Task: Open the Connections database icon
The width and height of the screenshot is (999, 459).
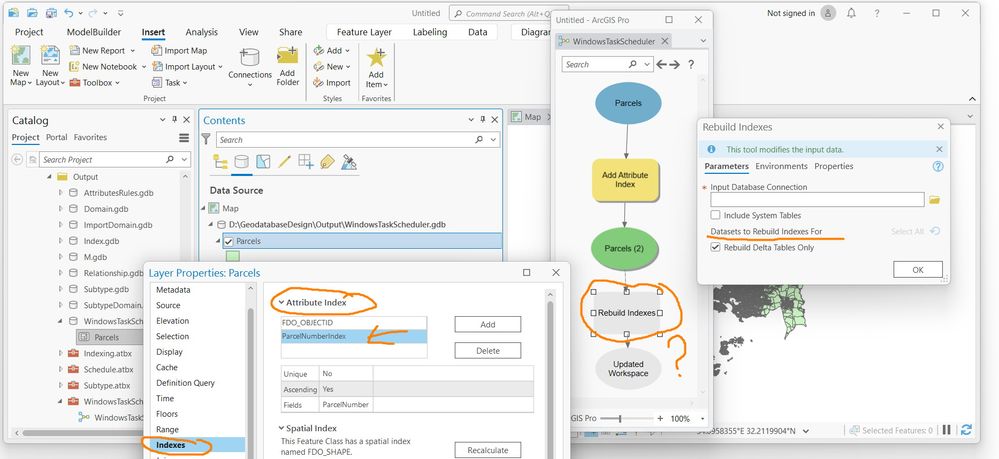Action: (x=250, y=57)
